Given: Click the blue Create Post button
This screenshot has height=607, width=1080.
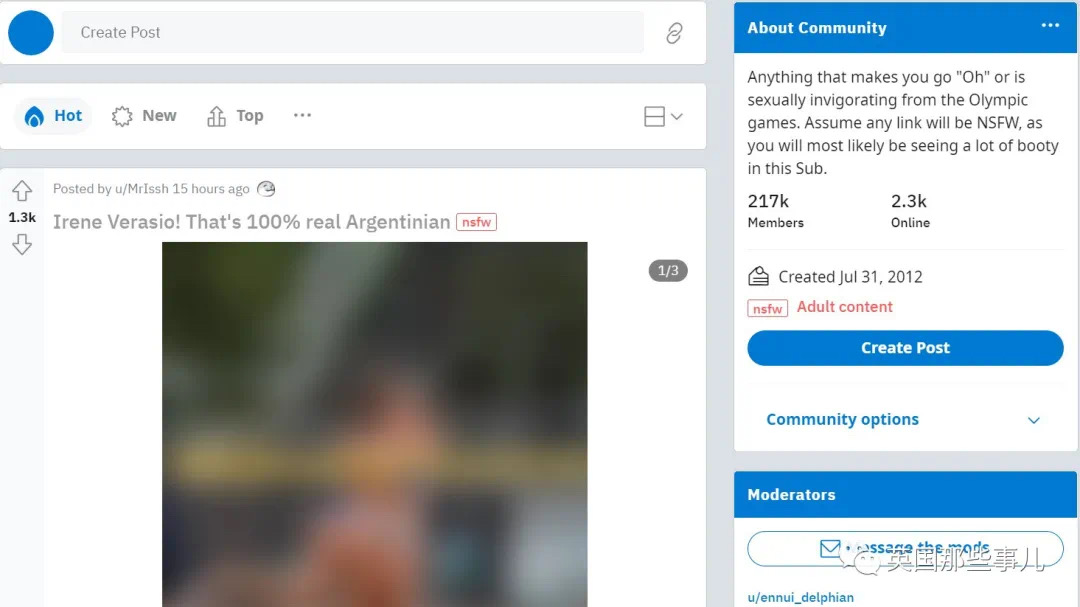Looking at the screenshot, I should (905, 348).
